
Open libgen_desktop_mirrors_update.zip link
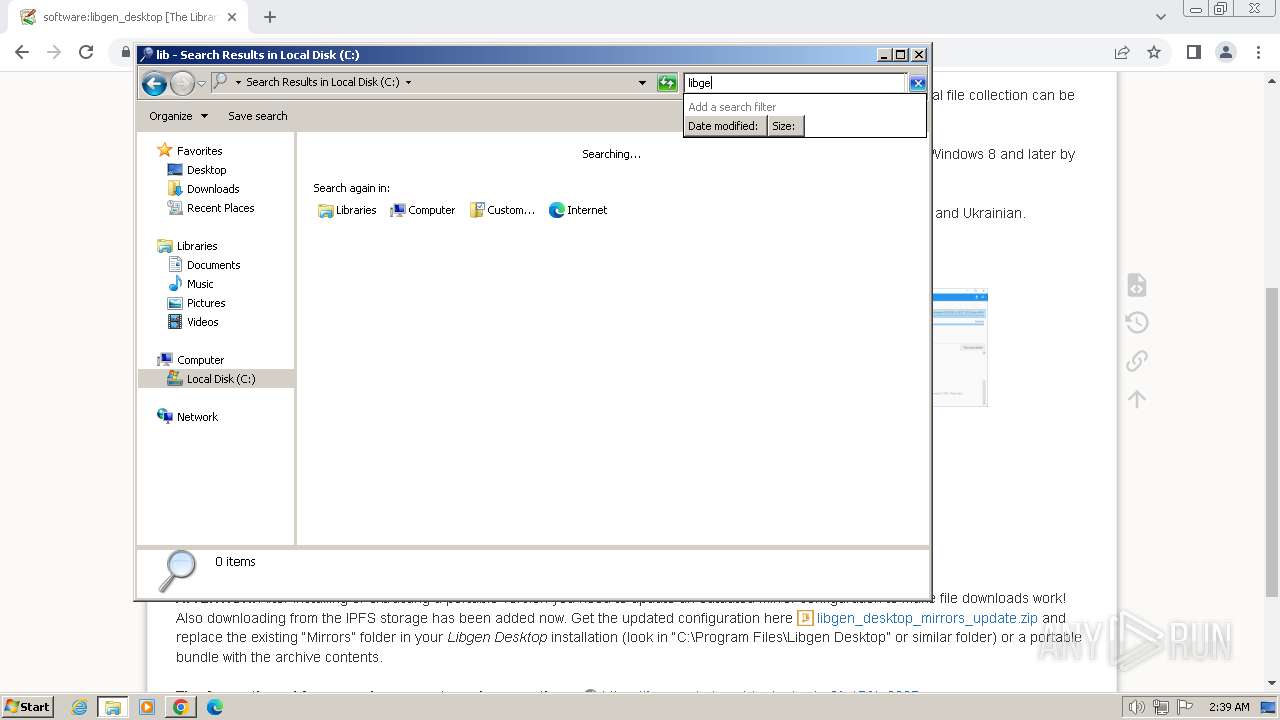pyautogui.click(x=927, y=618)
